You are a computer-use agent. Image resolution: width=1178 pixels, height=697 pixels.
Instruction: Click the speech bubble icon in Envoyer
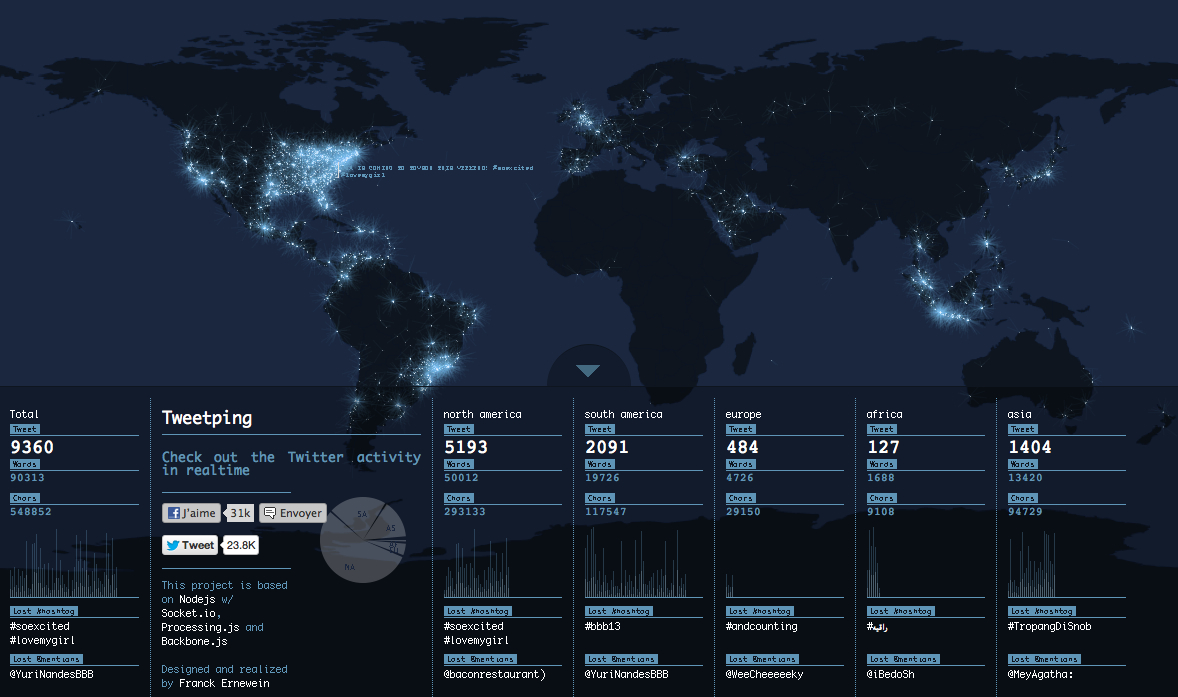[x=270, y=513]
